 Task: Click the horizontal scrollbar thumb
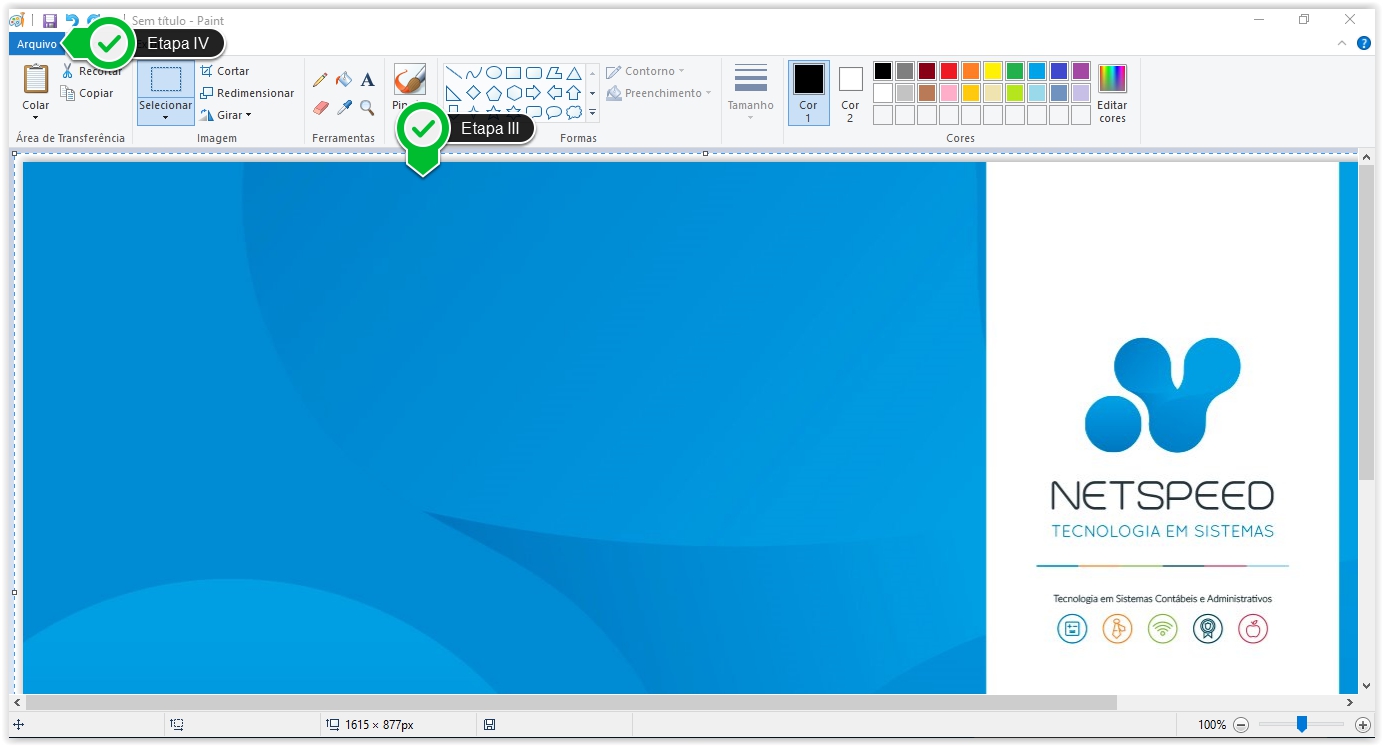point(571,703)
